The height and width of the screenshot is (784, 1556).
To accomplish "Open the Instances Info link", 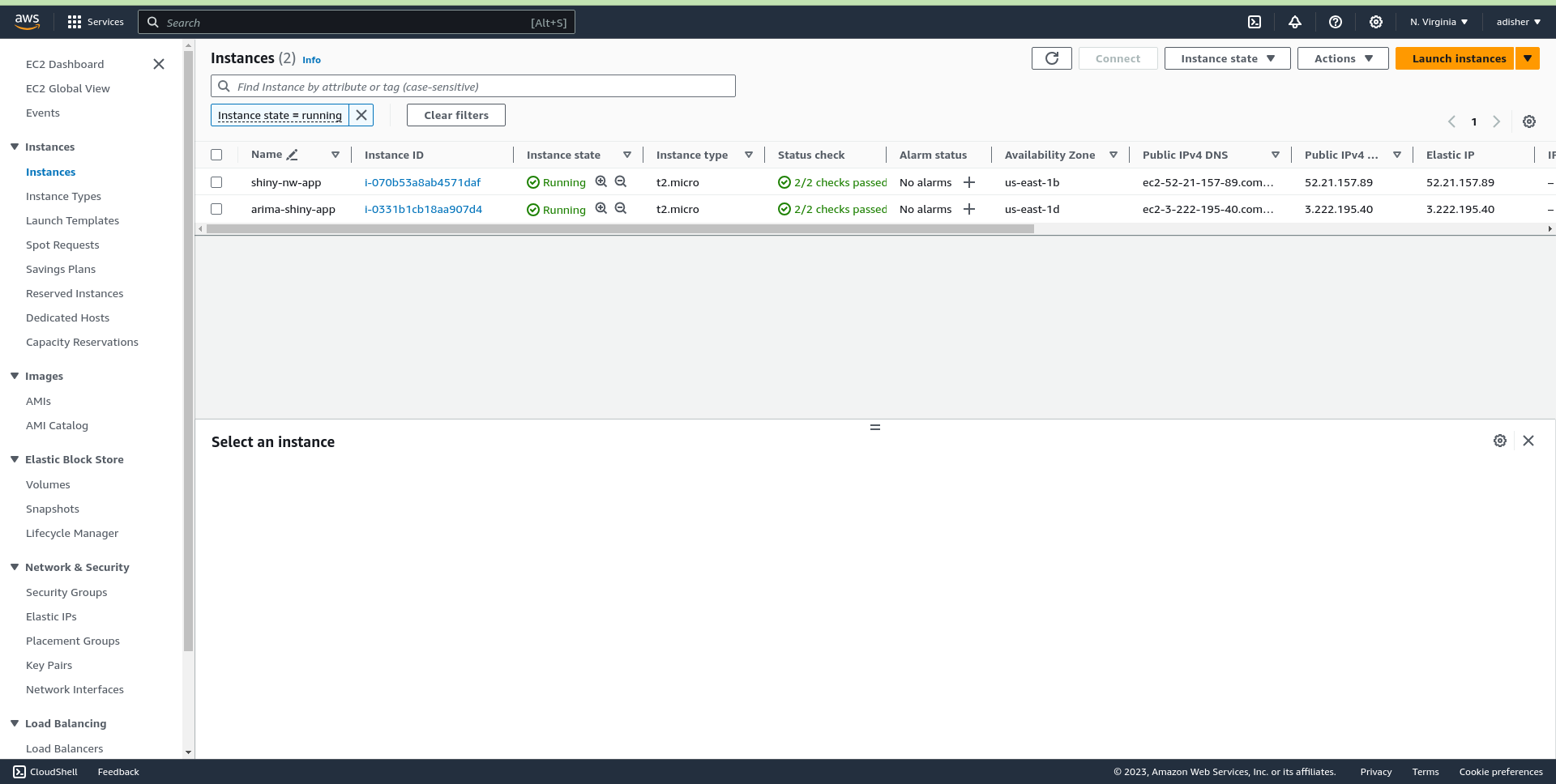I will click(x=311, y=60).
